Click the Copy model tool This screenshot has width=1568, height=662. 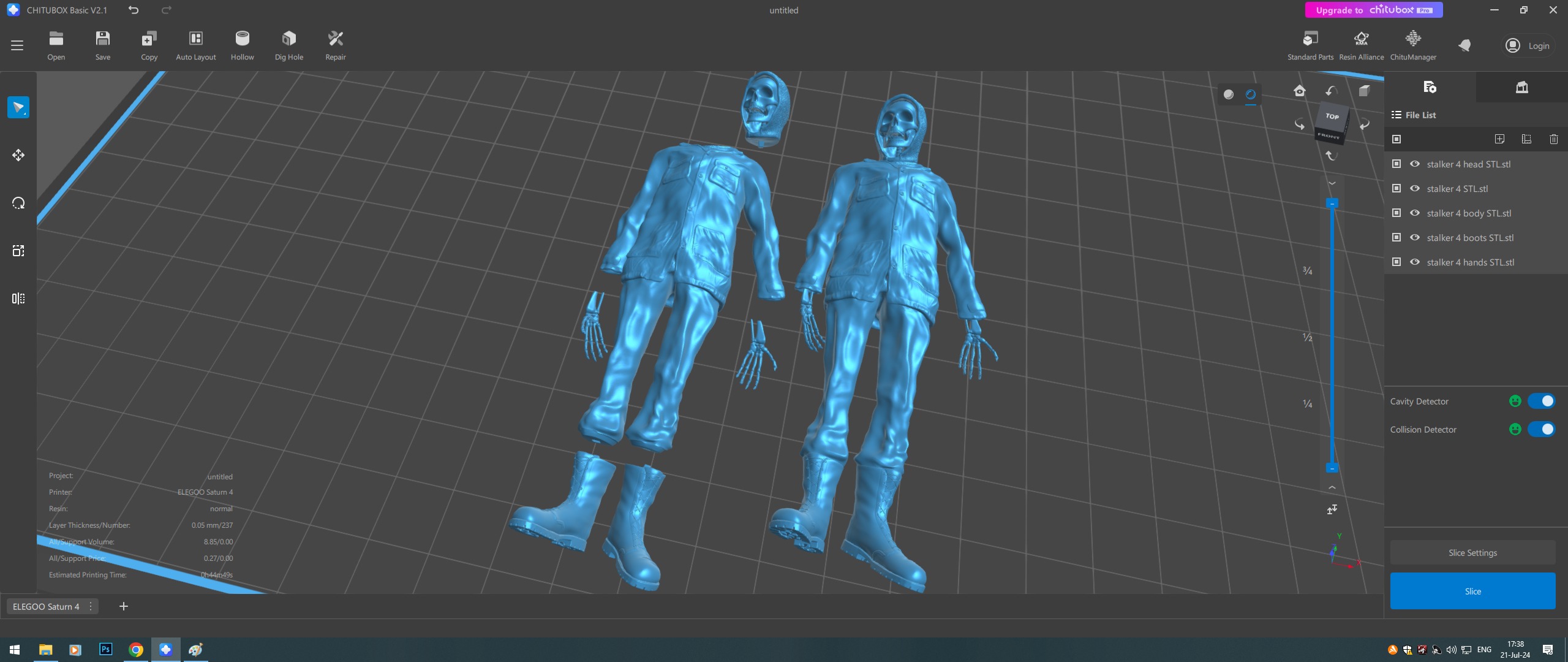pos(149,45)
